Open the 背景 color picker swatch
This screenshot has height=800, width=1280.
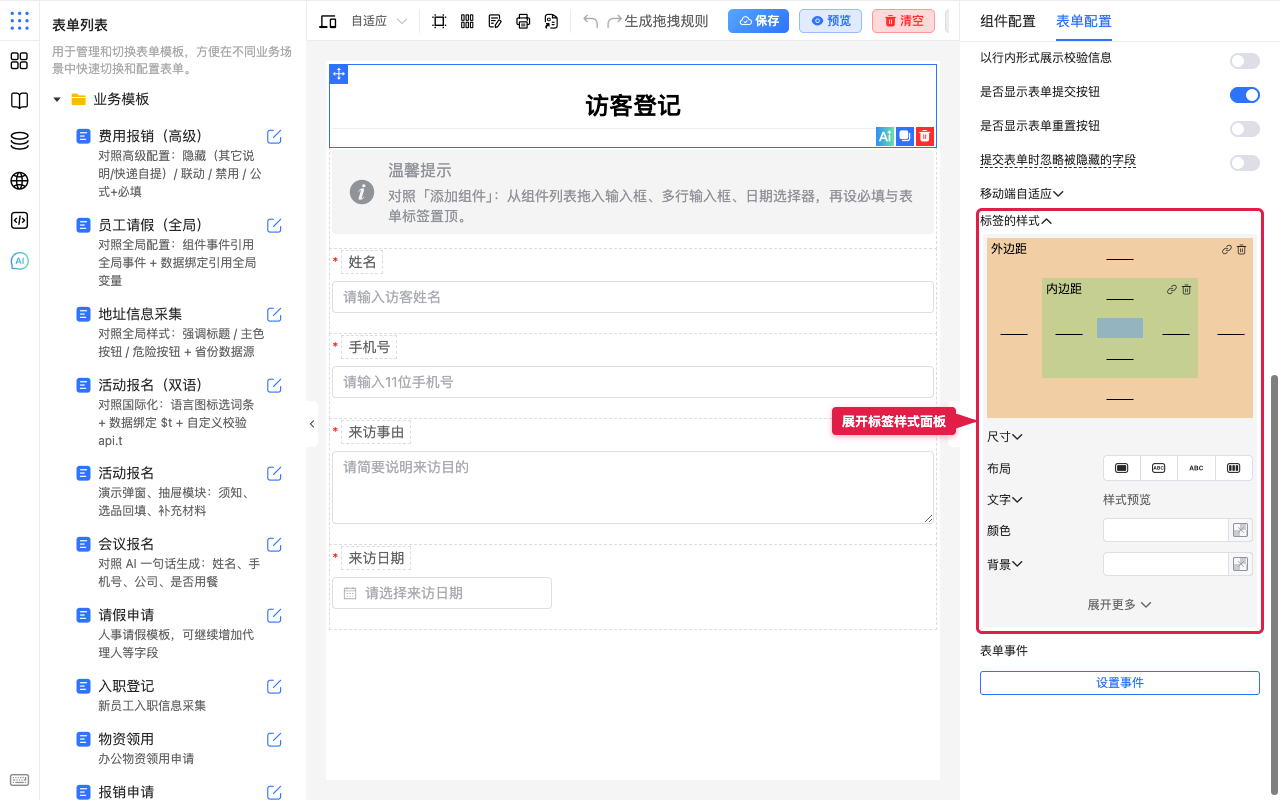(1240, 564)
